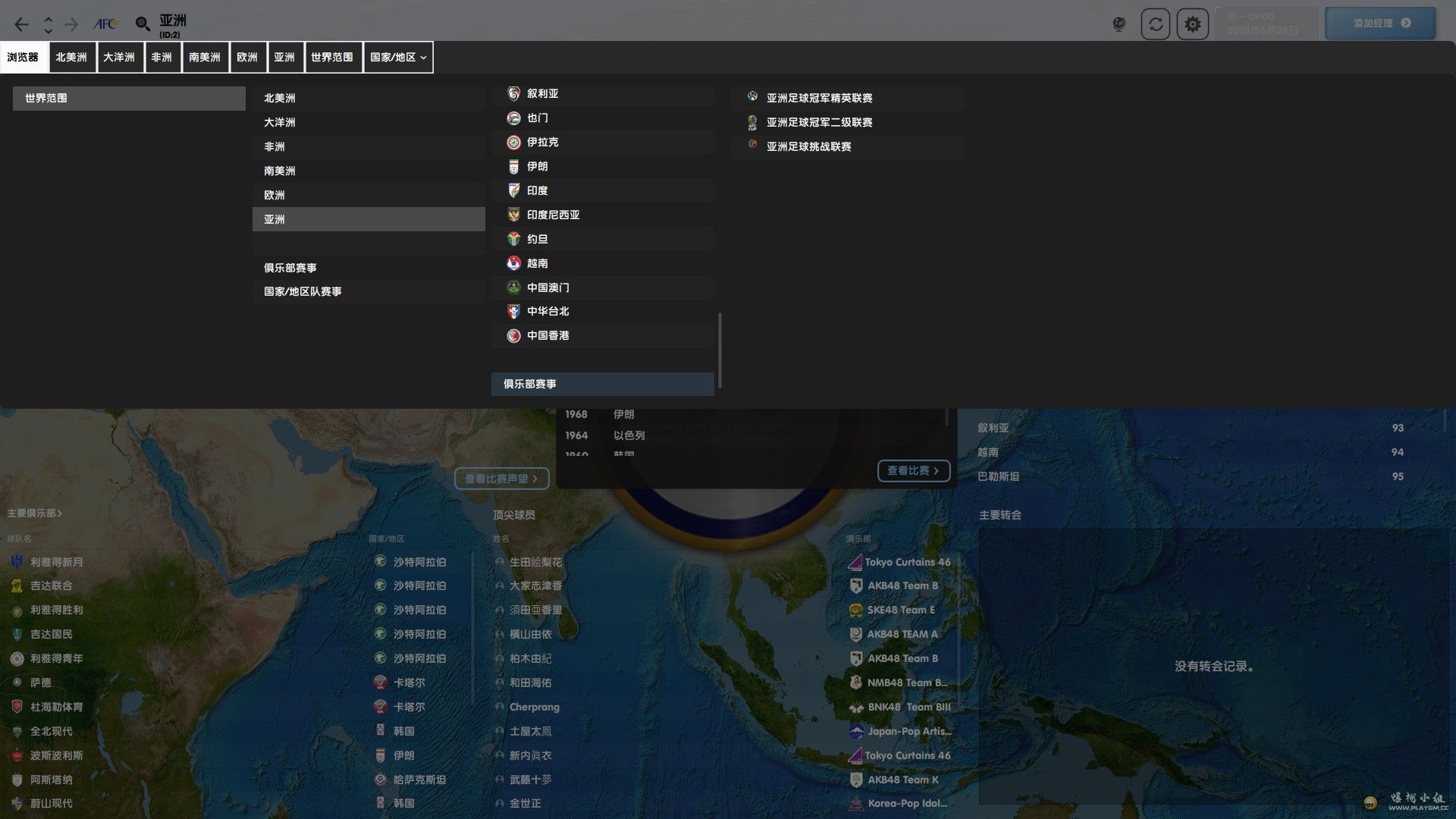Click the 查看比赛 button
The width and height of the screenshot is (1456, 819).
pos(914,470)
